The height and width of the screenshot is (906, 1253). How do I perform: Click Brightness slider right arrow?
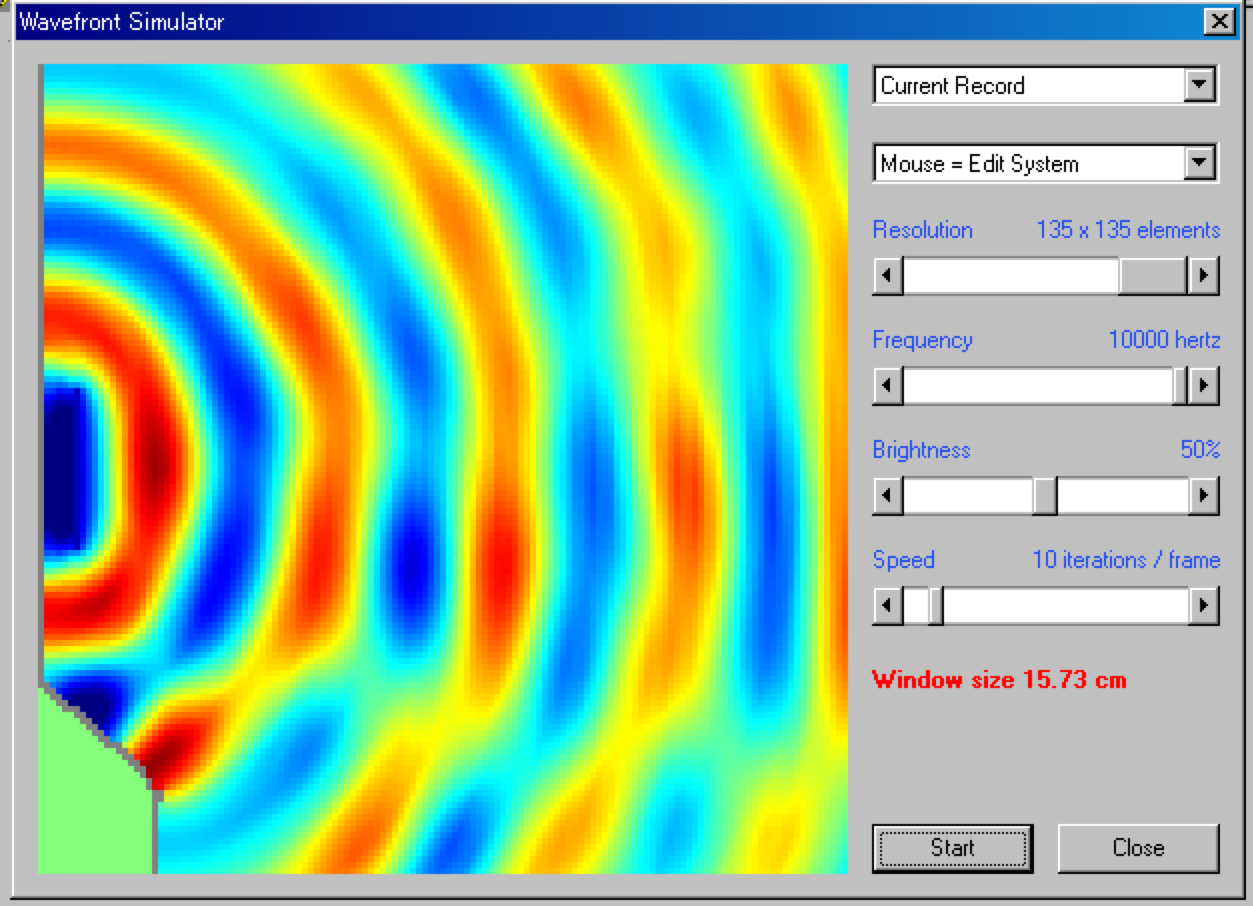click(1203, 495)
